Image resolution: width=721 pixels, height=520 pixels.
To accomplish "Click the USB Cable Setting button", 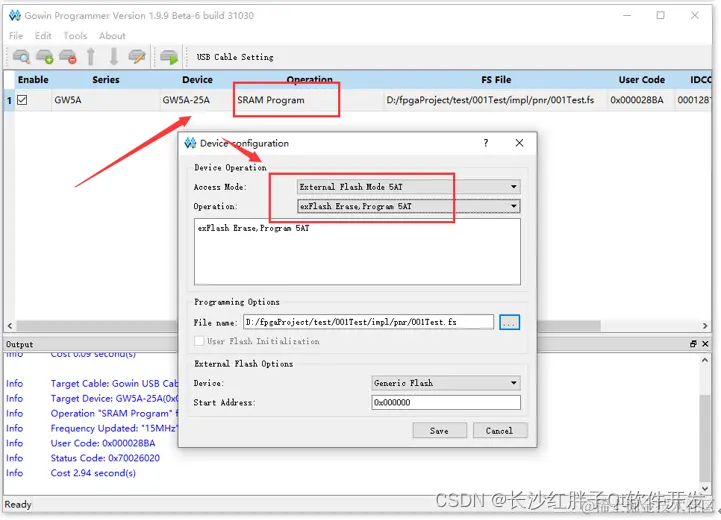I will coord(235,57).
